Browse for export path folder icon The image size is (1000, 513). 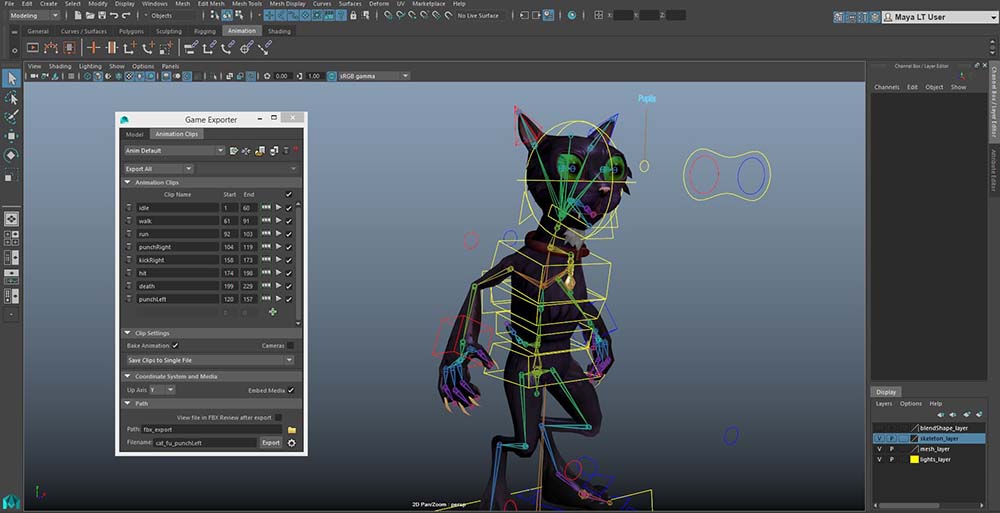(x=292, y=429)
